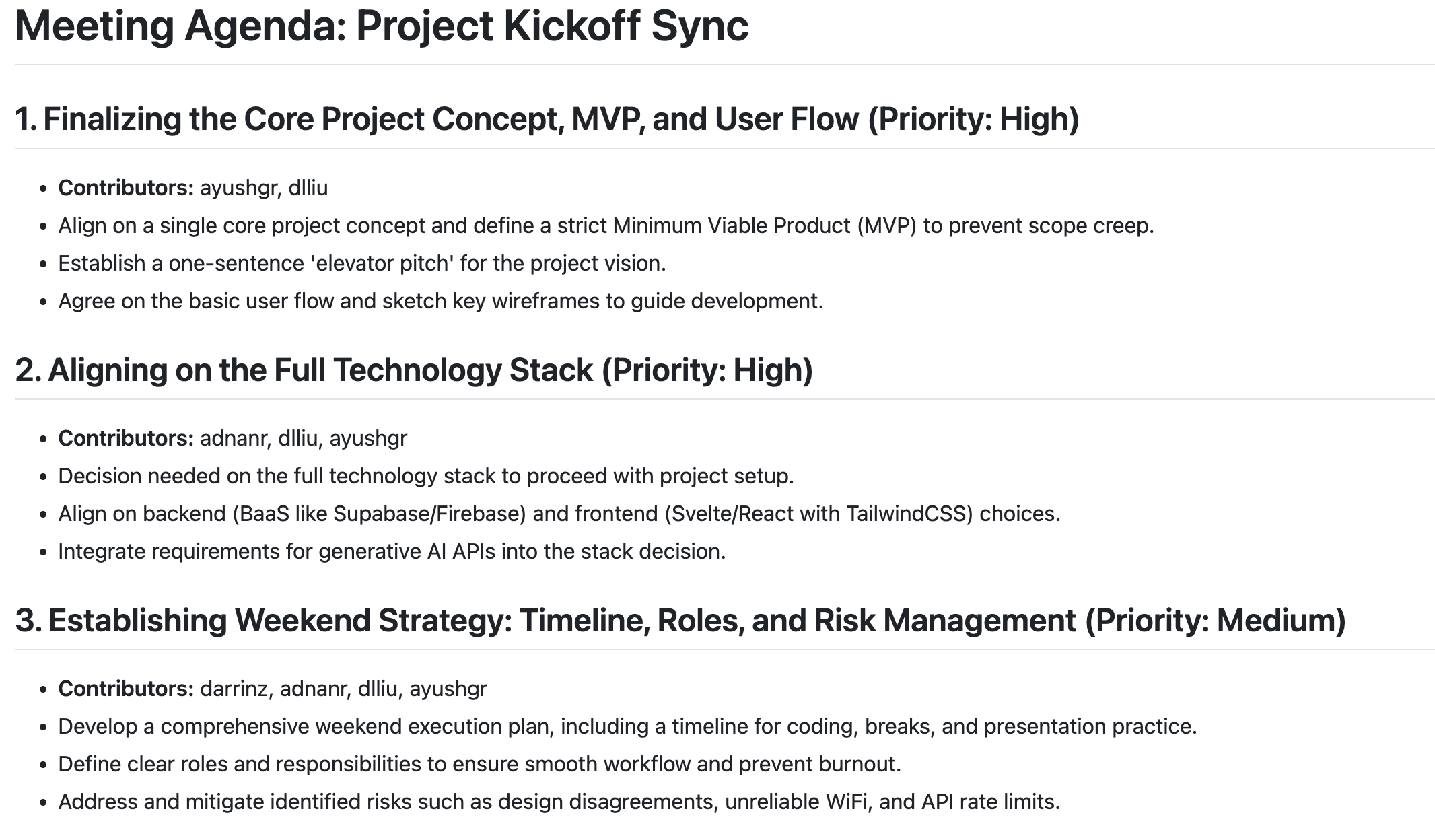Click the 'Contributors: ayushgr, dlliu' line
Image resolution: width=1435 pixels, height=840 pixels.
coord(193,188)
